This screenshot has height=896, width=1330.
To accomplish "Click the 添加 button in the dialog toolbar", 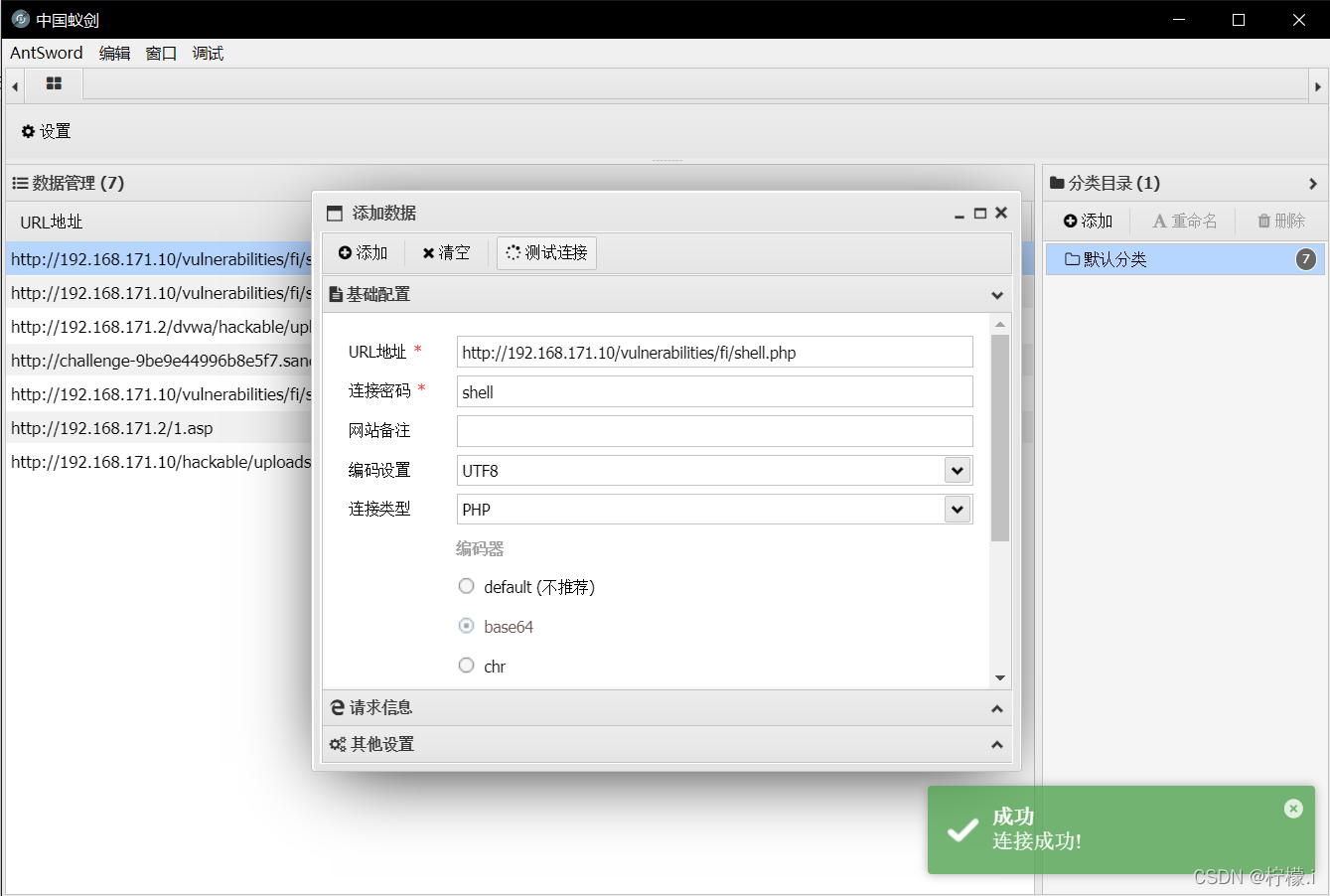I will pyautogui.click(x=363, y=253).
